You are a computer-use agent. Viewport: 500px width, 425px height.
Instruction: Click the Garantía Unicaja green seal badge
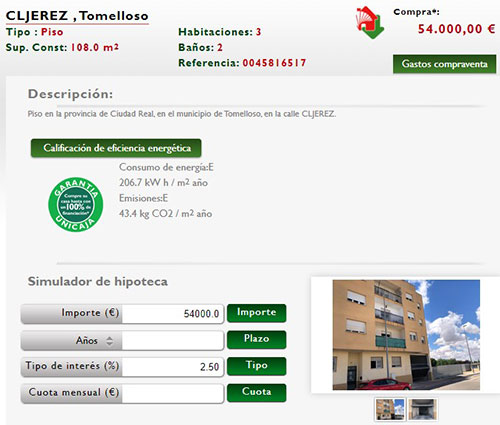tap(76, 204)
